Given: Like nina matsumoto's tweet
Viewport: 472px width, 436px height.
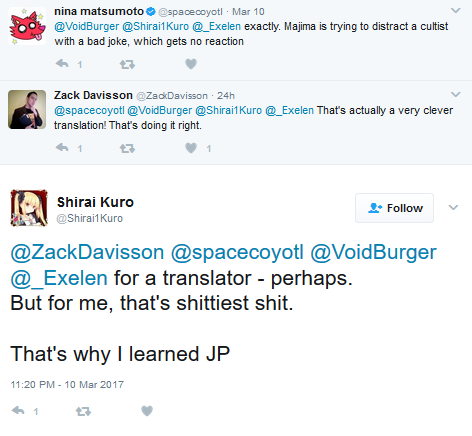Looking at the screenshot, I should (191, 64).
